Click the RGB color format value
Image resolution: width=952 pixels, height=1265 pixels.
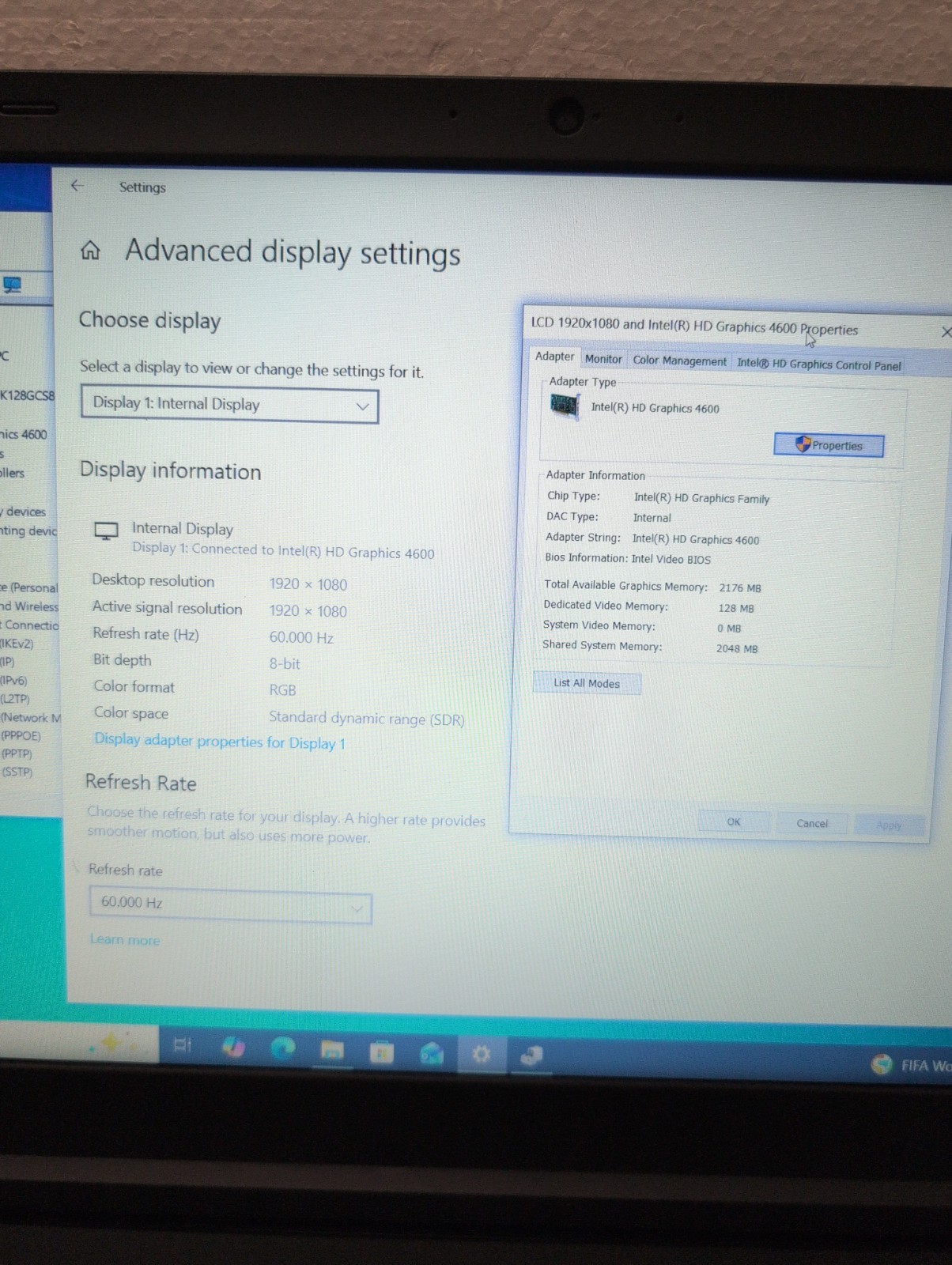(282, 689)
